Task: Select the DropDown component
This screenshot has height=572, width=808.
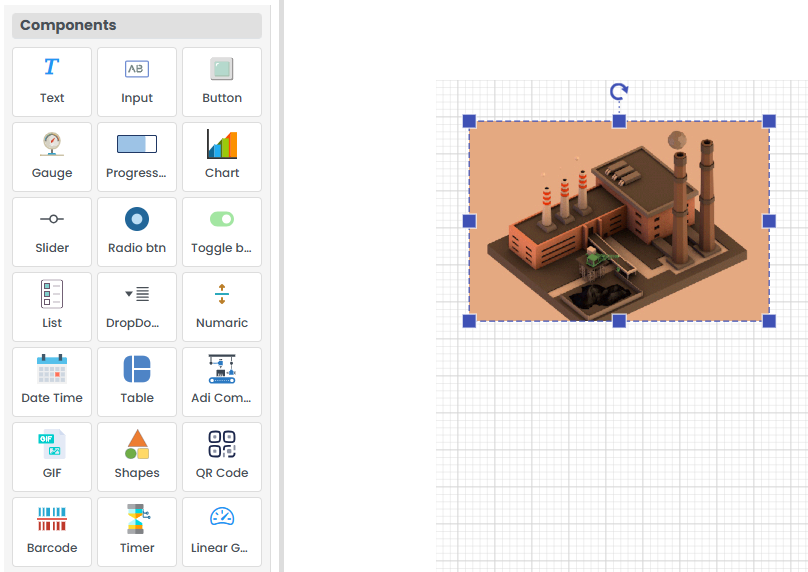Action: 137,307
